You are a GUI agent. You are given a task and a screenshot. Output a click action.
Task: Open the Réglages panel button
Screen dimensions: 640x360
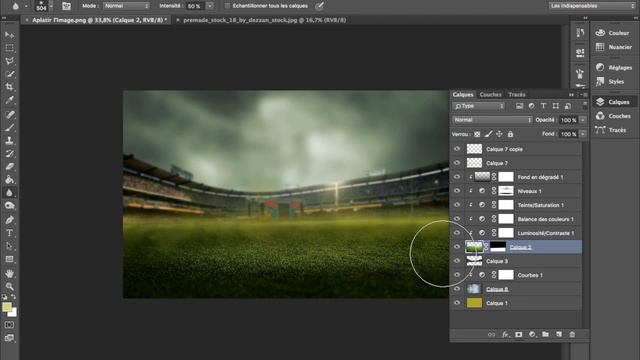pos(613,67)
